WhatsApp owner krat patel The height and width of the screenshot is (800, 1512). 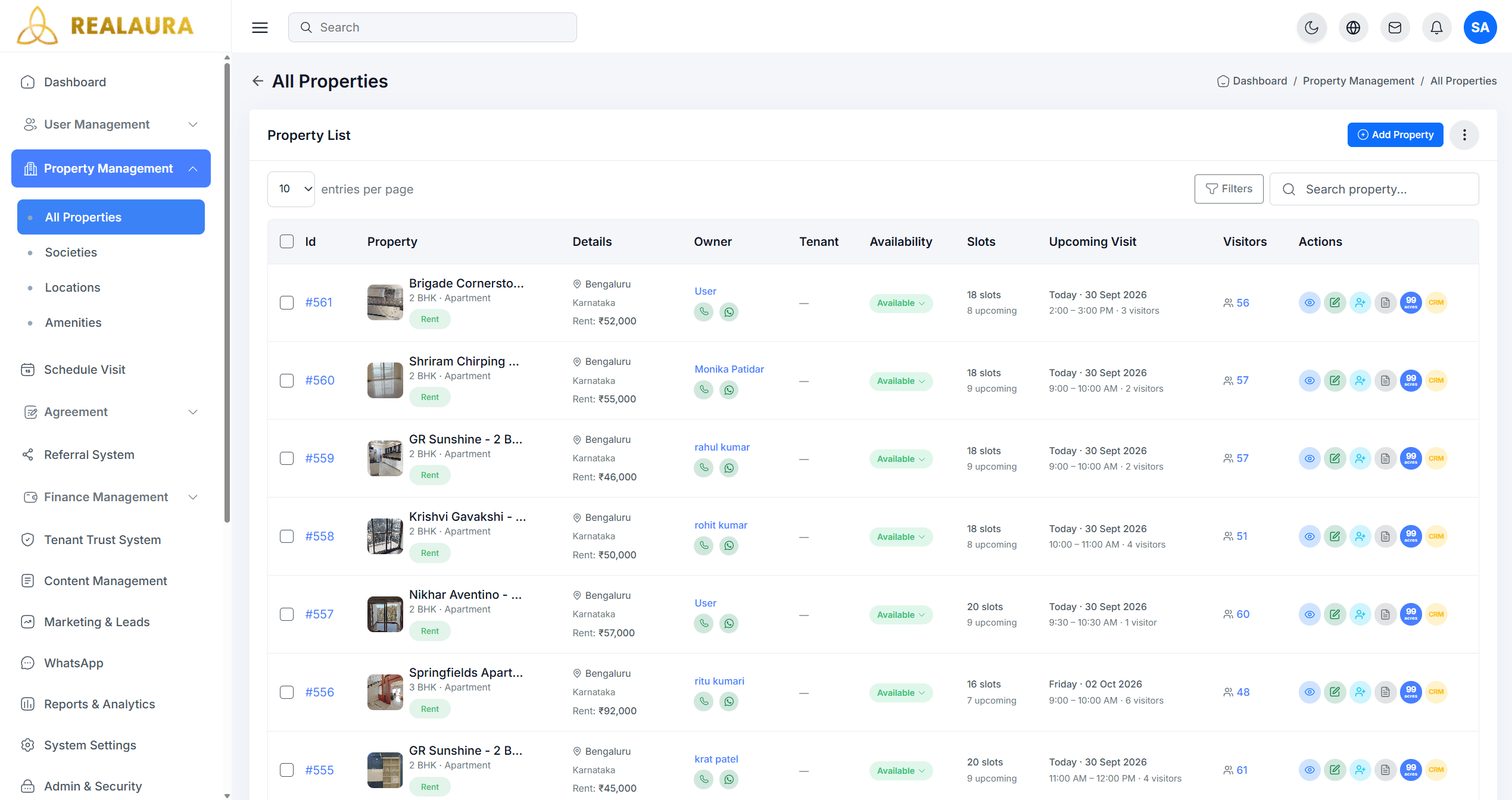pyautogui.click(x=729, y=780)
